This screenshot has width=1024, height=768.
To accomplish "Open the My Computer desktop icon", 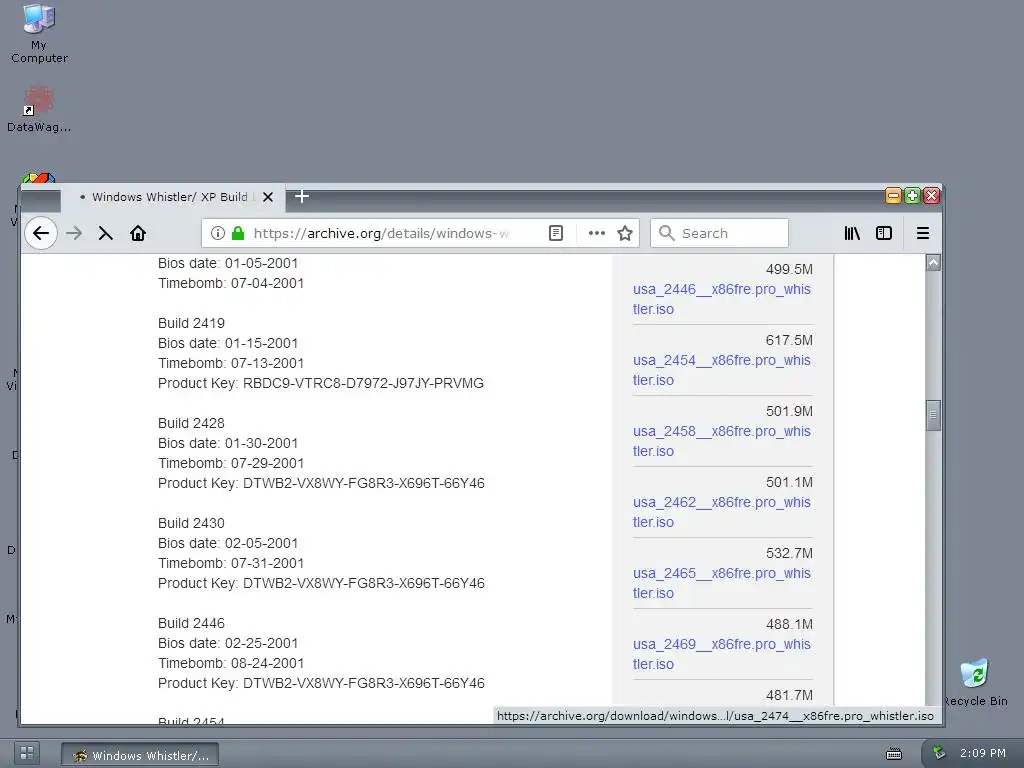I will [39, 34].
